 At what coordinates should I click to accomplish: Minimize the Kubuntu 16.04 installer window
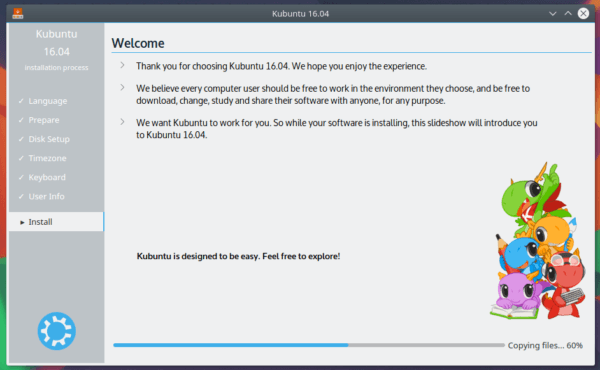(x=553, y=14)
